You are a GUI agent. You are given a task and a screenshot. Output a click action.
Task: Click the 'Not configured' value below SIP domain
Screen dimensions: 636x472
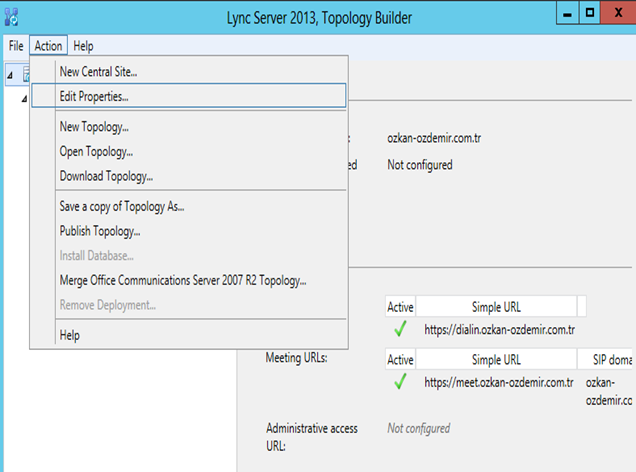tap(420, 165)
